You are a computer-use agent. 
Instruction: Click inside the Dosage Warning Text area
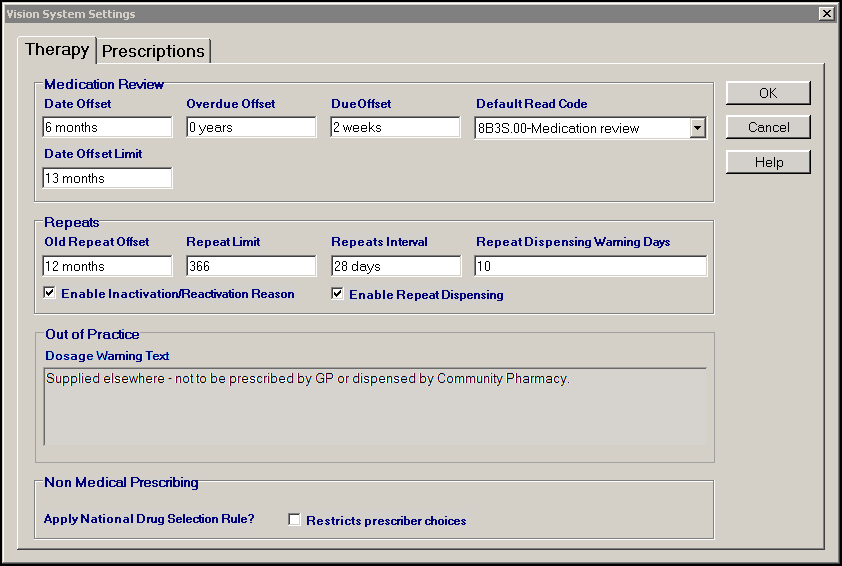point(375,406)
